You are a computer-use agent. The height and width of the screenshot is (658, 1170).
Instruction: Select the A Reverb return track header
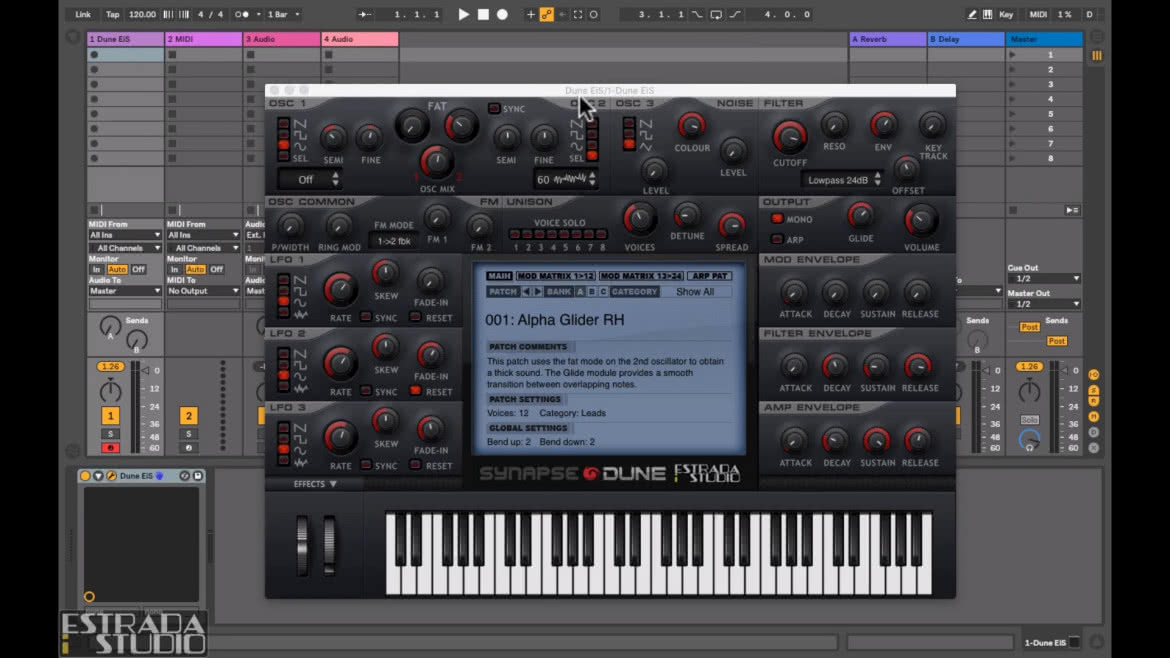(x=887, y=39)
